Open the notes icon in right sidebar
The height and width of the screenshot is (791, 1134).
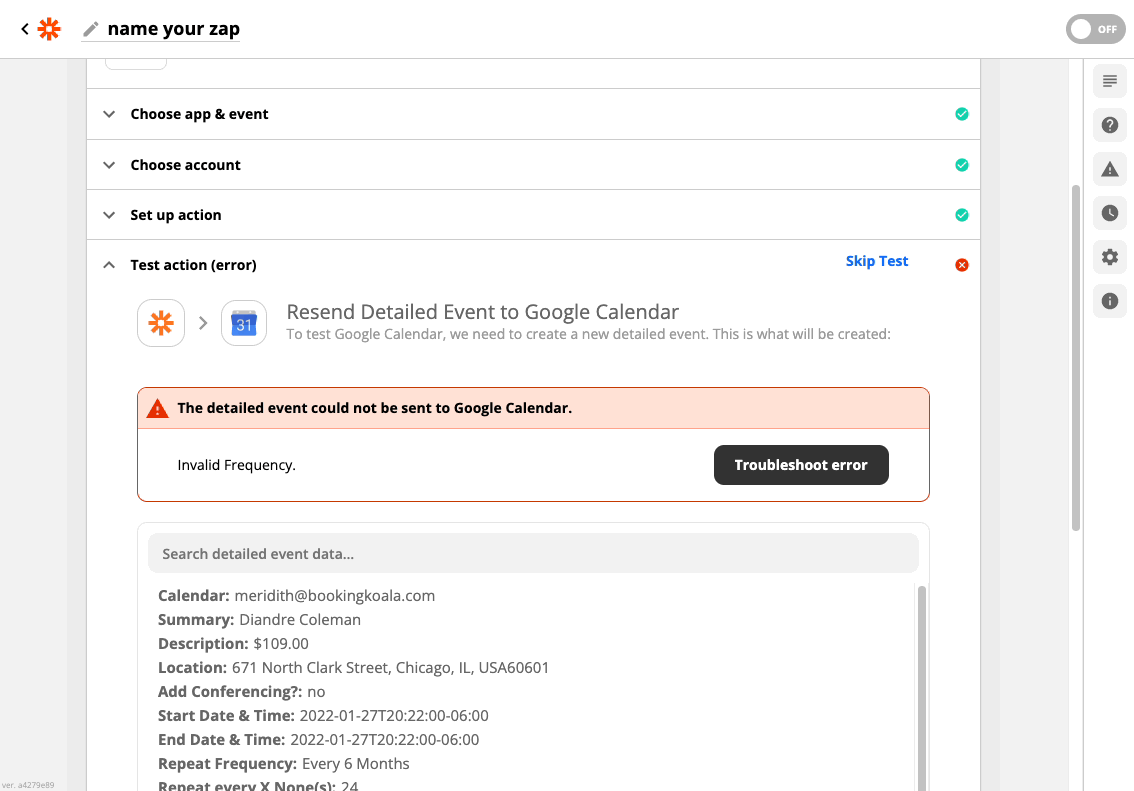(1109, 81)
